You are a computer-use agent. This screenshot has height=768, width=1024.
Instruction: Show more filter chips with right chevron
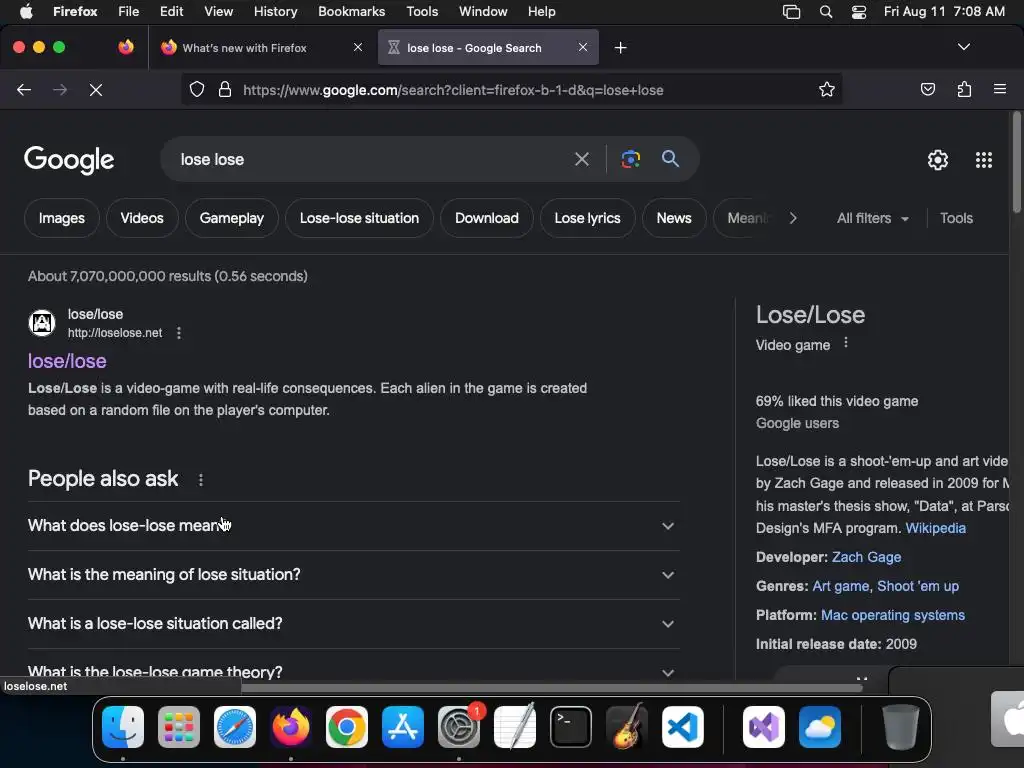tap(793, 218)
